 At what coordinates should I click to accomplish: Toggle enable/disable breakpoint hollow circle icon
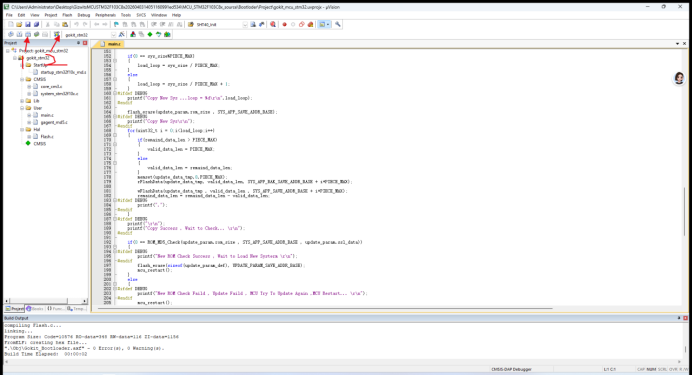pos(293,25)
